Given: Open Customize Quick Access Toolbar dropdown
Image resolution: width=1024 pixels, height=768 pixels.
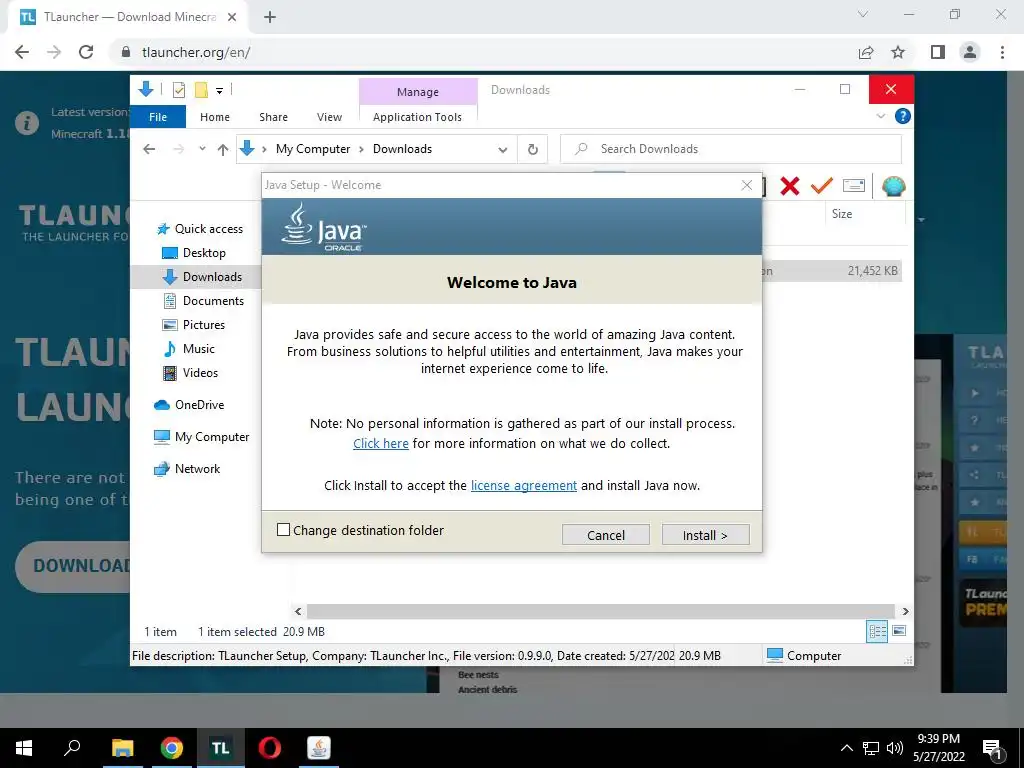Looking at the screenshot, I should pos(219,91).
